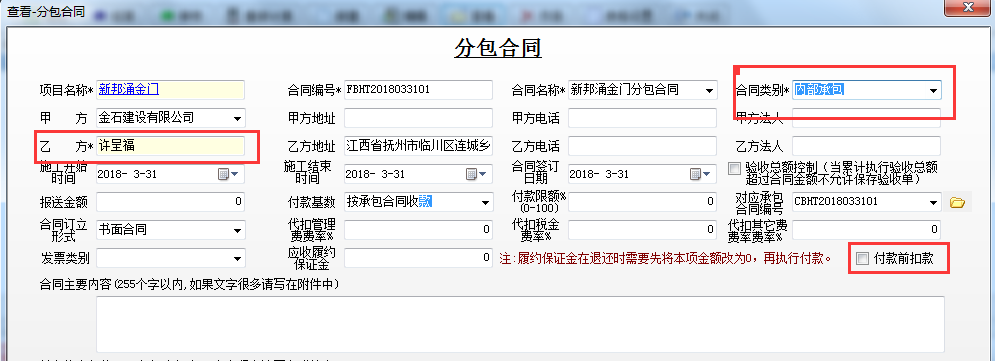Image resolution: width=995 pixels, height=361 pixels.
Task: Expand 合同类别 dropdown arrow
Action: [933, 91]
